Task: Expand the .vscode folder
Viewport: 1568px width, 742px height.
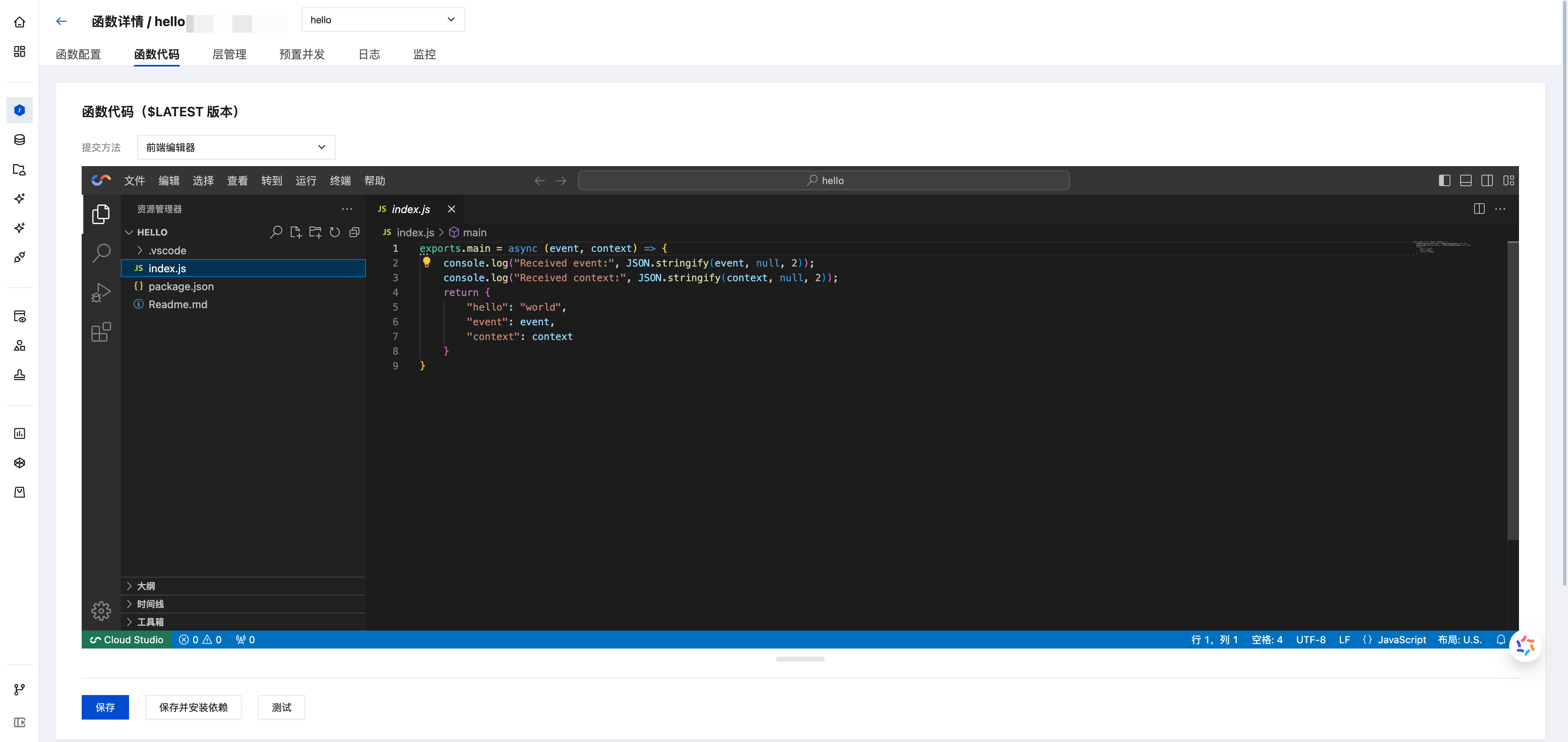Action: tap(167, 251)
